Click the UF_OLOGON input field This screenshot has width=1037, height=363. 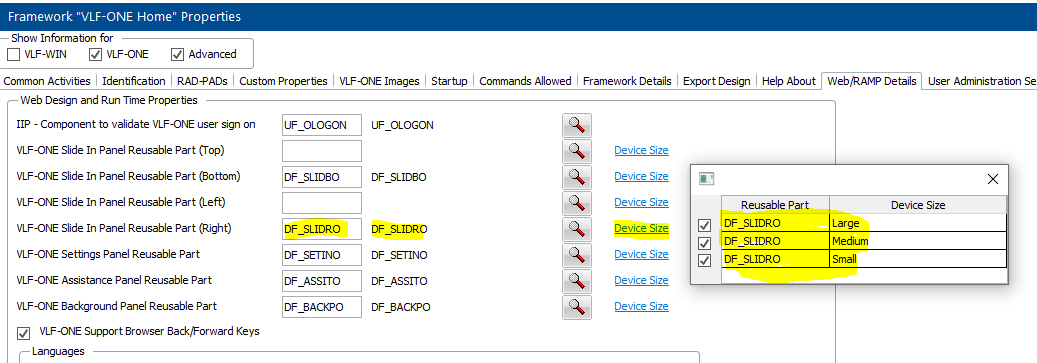click(x=322, y=124)
